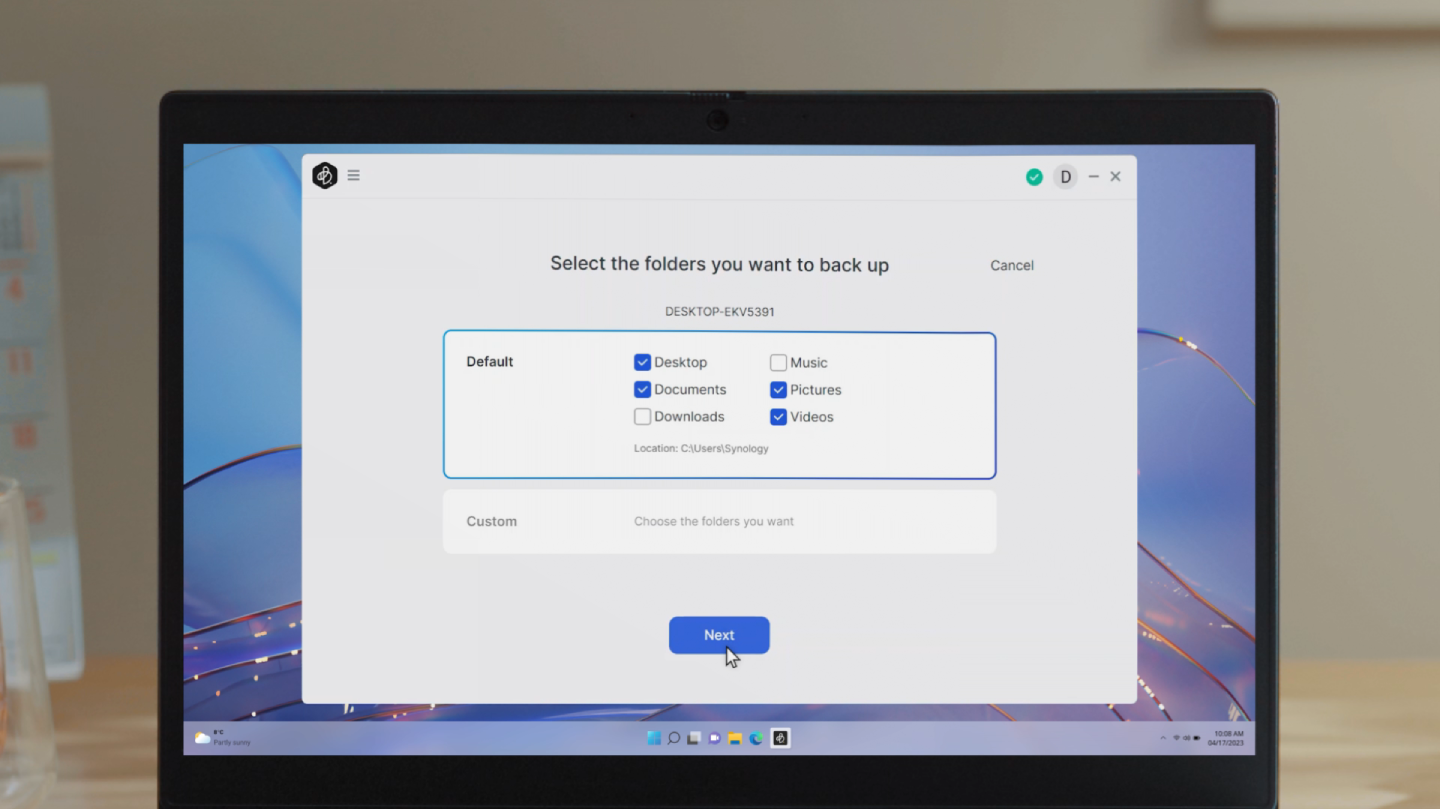Select the Custom folders option panel

click(719, 521)
